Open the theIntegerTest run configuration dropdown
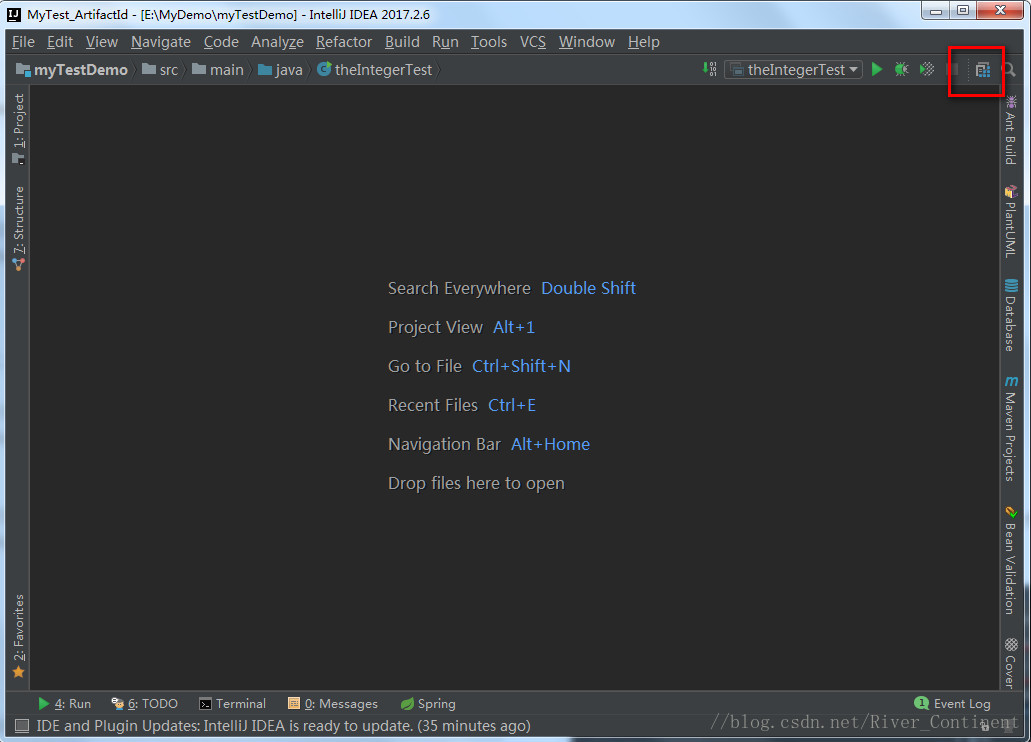The image size is (1031, 742). 794,69
